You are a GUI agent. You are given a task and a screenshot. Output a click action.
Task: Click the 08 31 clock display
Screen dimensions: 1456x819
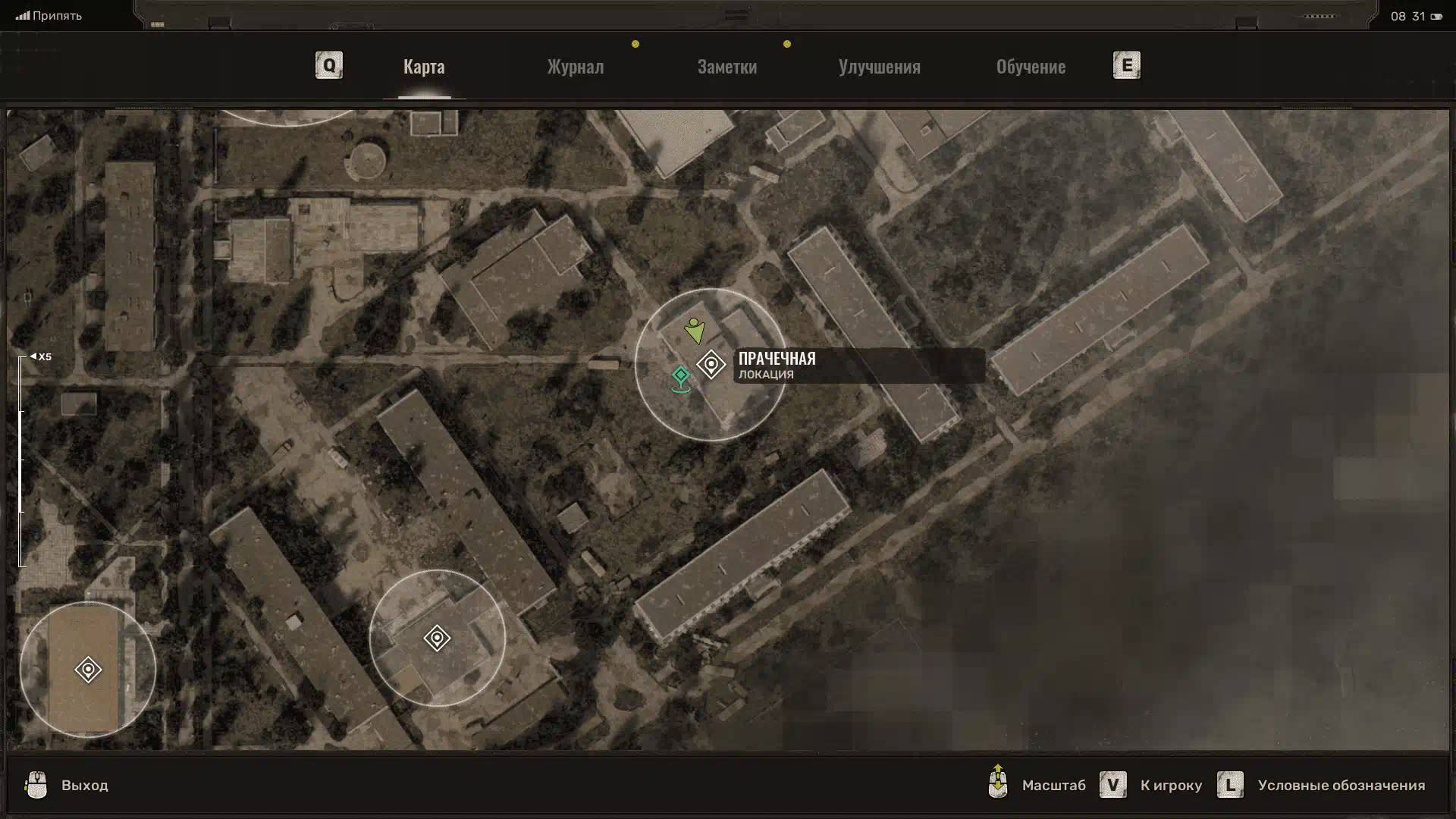point(1407,17)
